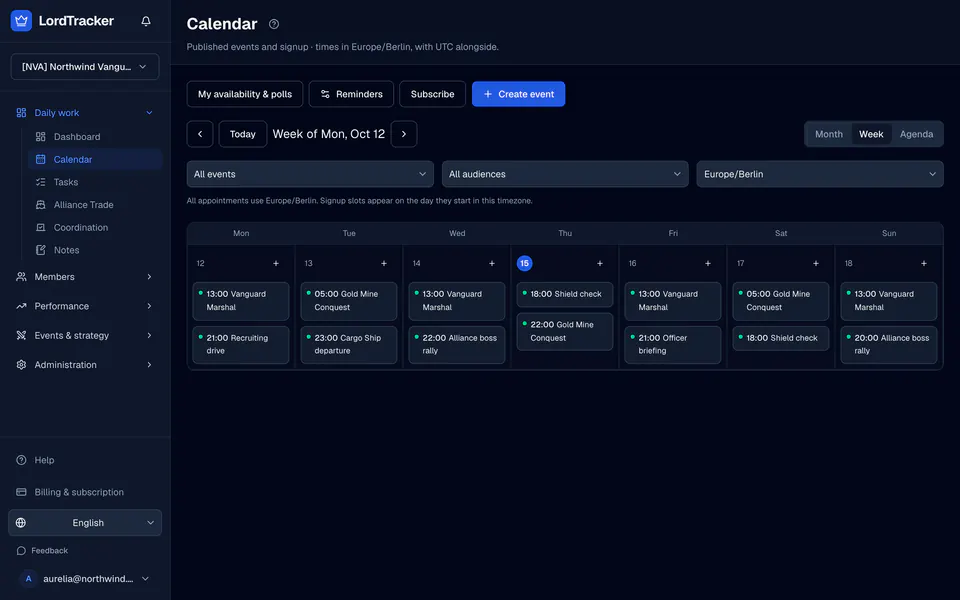This screenshot has width=960, height=600.
Task: Expand the Administration section chevron
Action: pyautogui.click(x=149, y=365)
